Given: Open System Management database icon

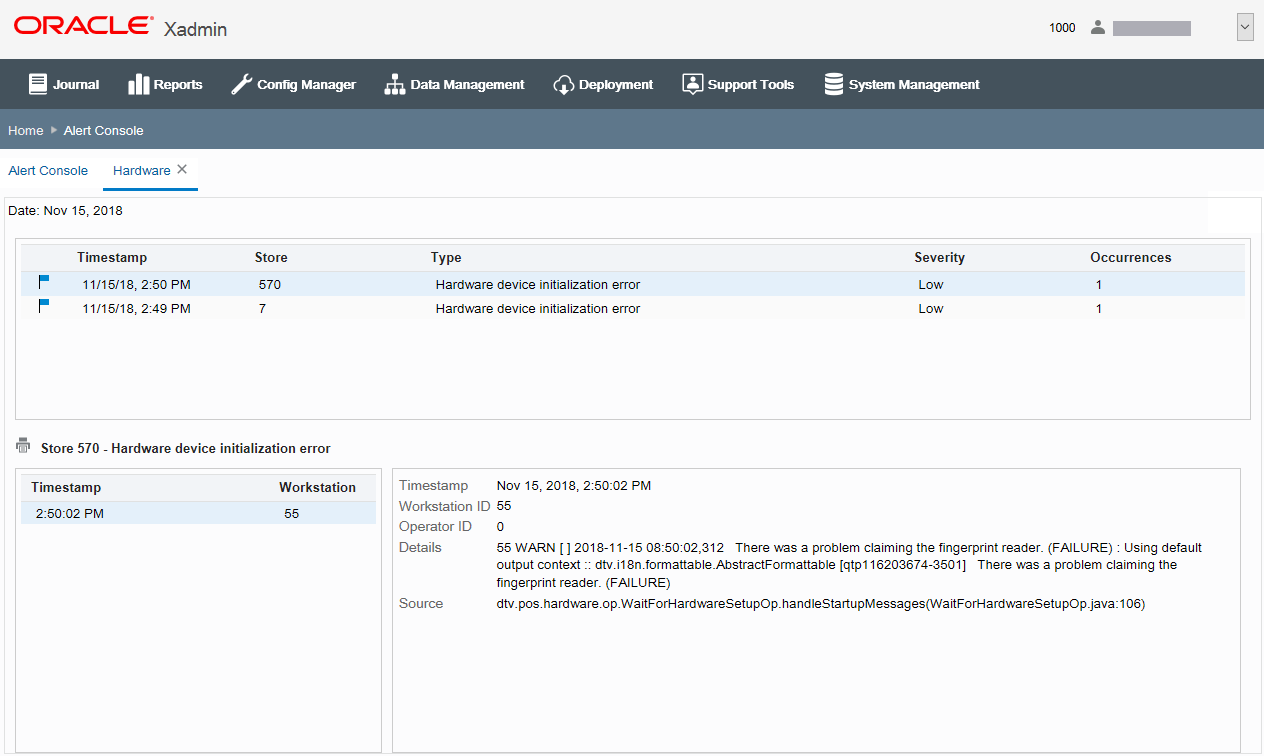Looking at the screenshot, I should pyautogui.click(x=833, y=84).
